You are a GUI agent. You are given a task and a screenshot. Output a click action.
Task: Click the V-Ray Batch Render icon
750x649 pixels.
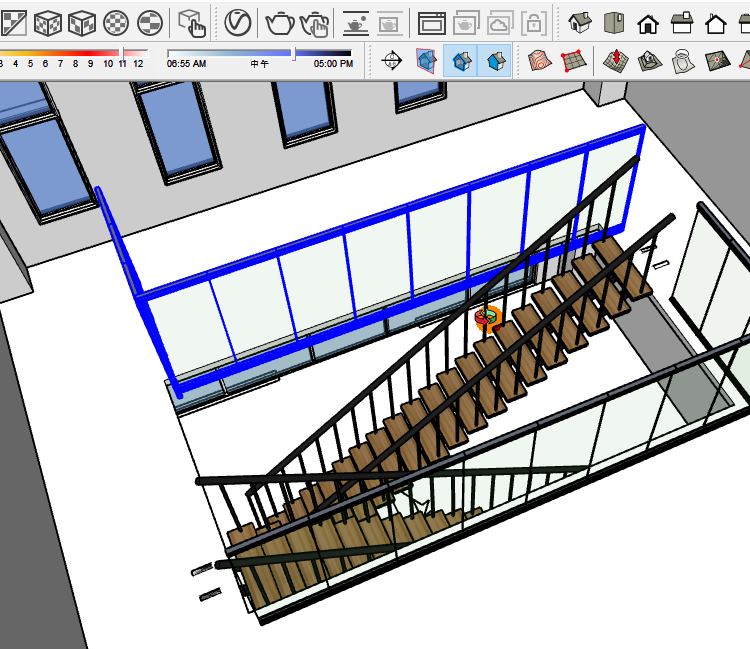(466, 23)
